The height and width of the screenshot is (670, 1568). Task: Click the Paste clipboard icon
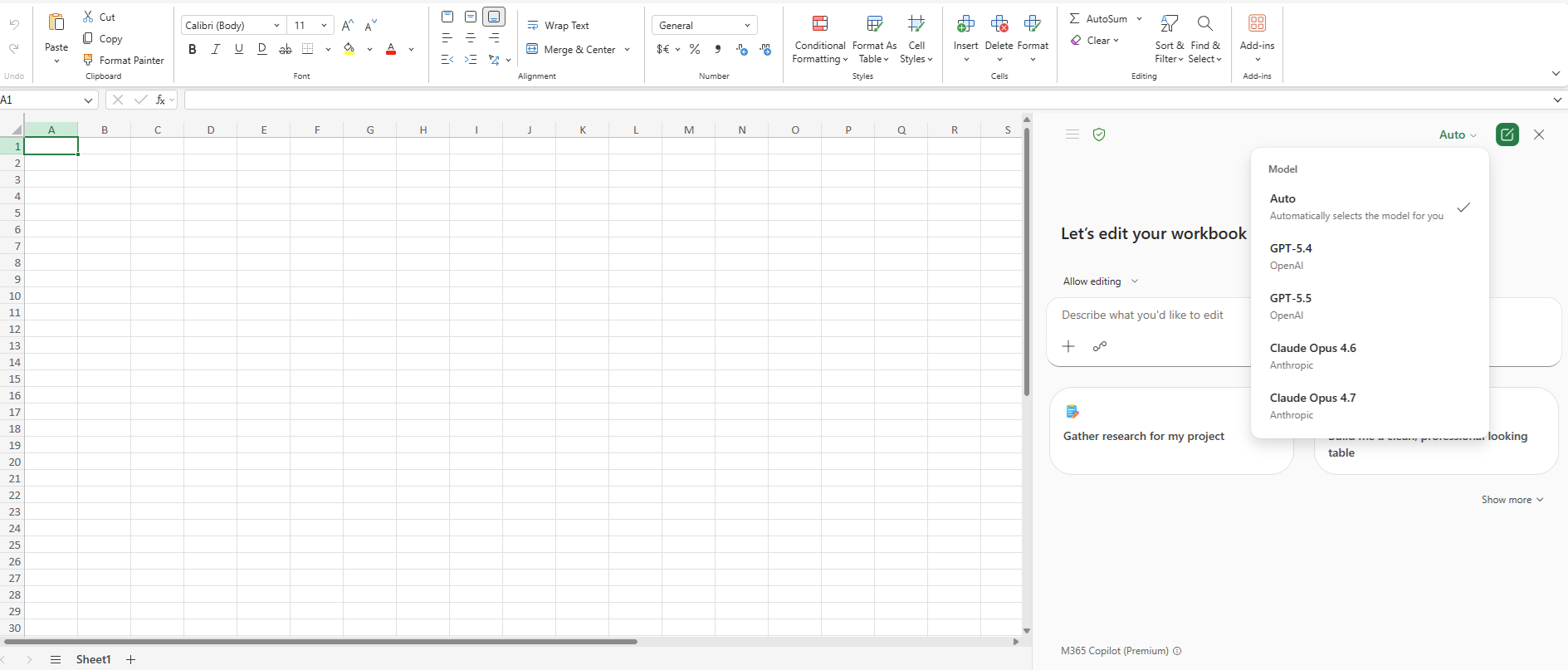56,22
